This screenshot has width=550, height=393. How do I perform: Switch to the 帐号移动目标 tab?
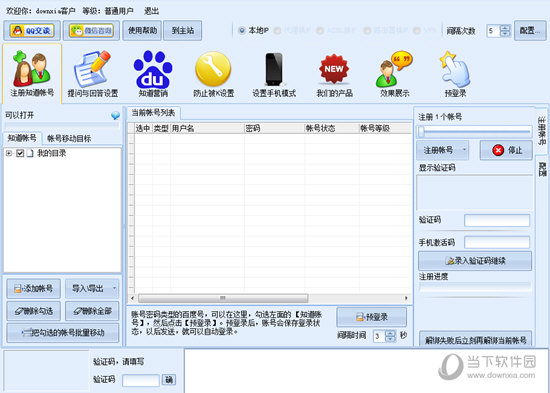click(69, 139)
